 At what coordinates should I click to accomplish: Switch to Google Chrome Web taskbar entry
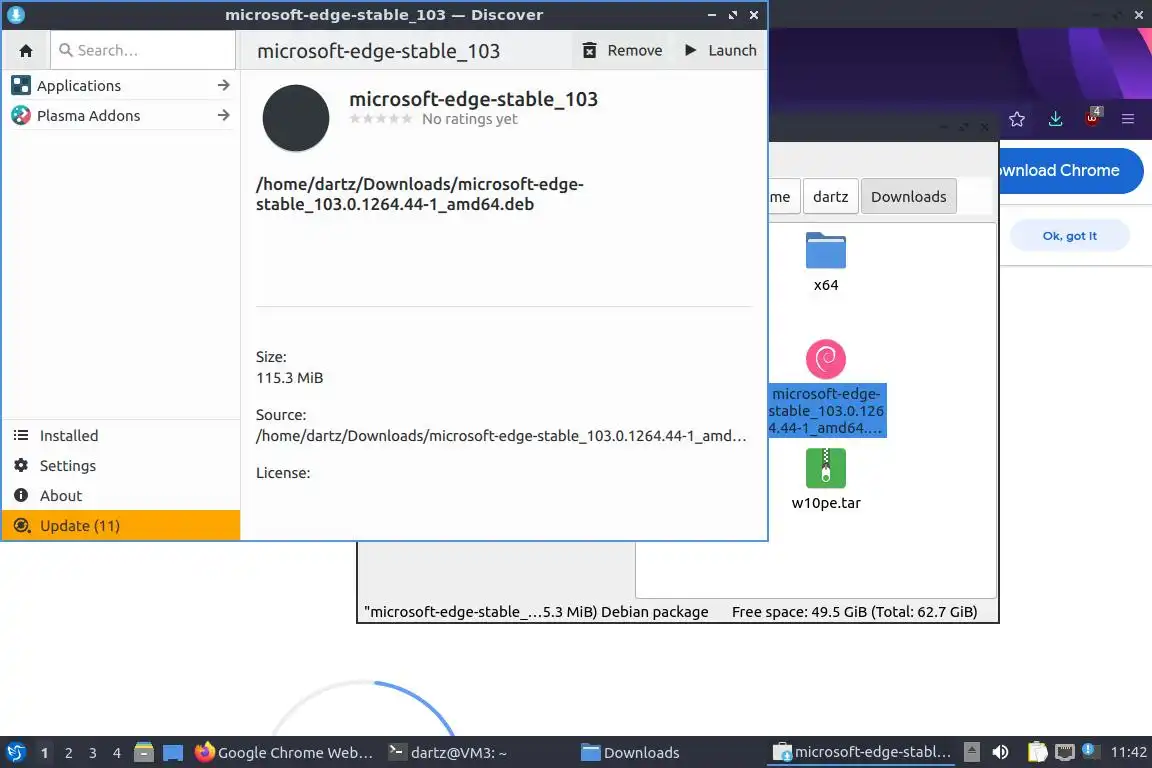(x=284, y=753)
